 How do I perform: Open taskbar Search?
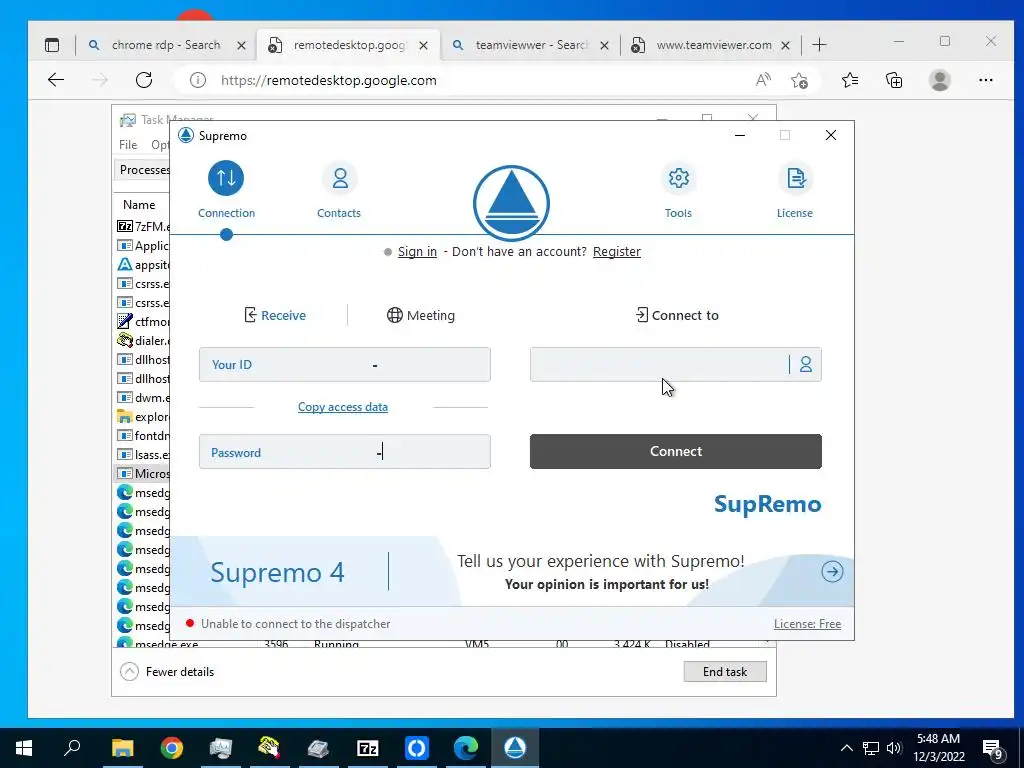[72, 748]
